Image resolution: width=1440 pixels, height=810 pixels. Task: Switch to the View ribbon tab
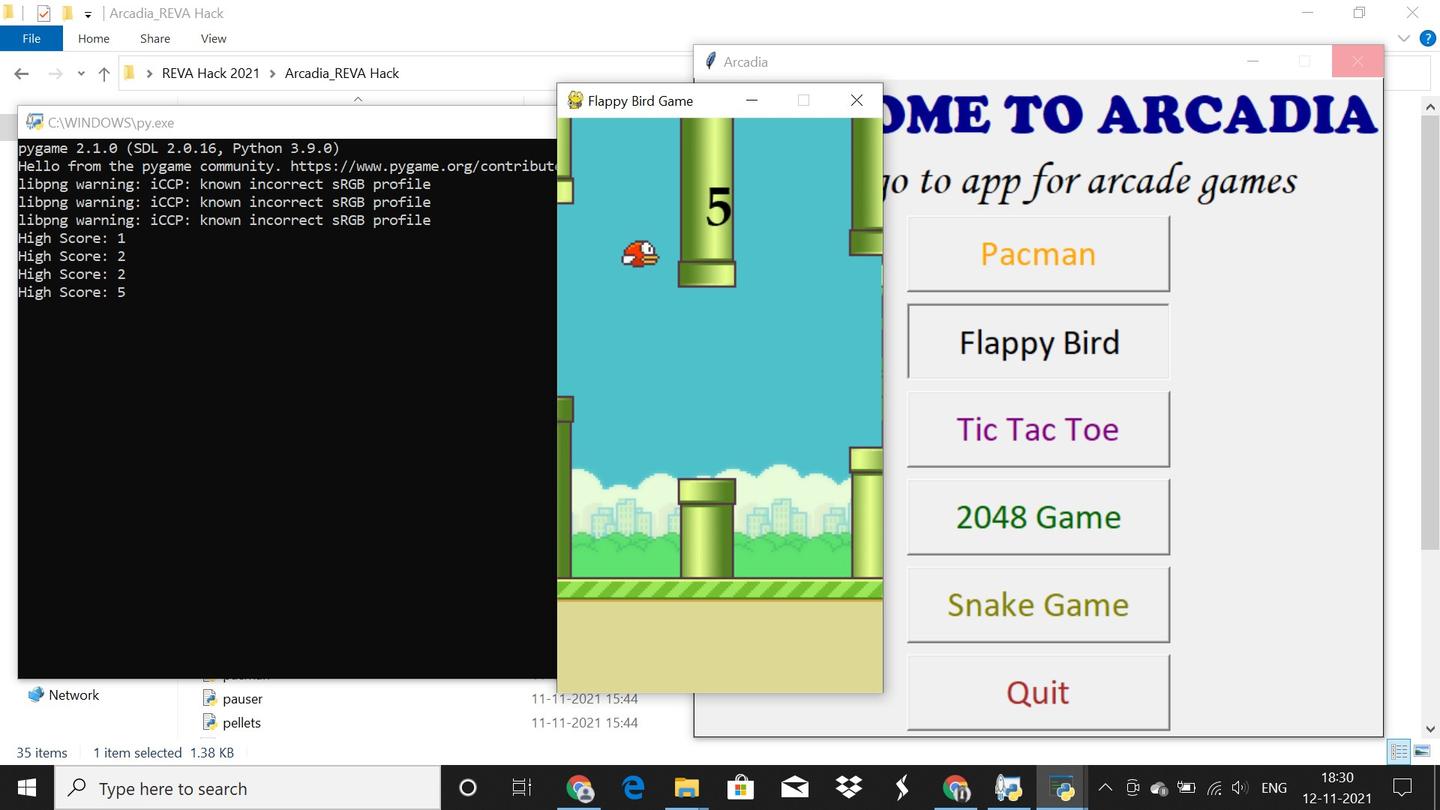[214, 38]
